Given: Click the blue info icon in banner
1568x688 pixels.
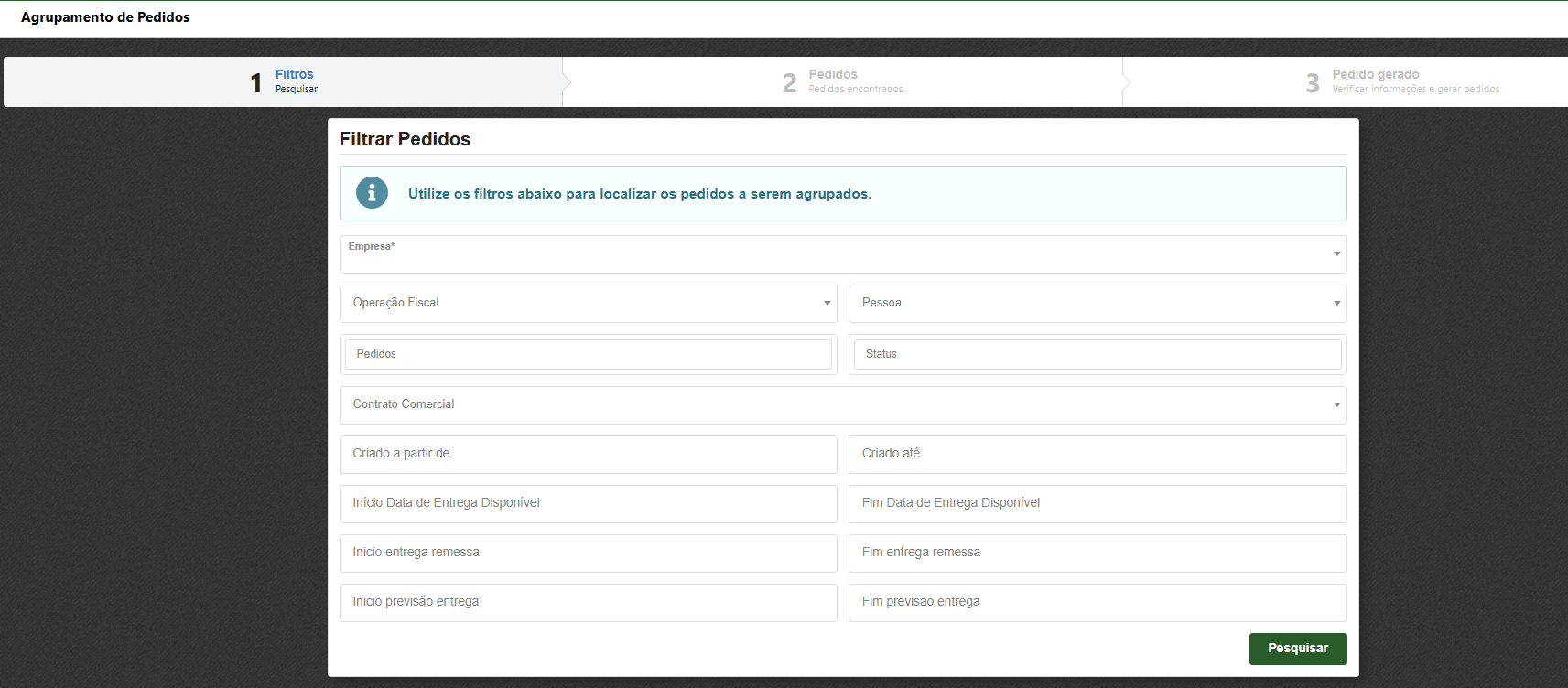Looking at the screenshot, I should coord(372,193).
